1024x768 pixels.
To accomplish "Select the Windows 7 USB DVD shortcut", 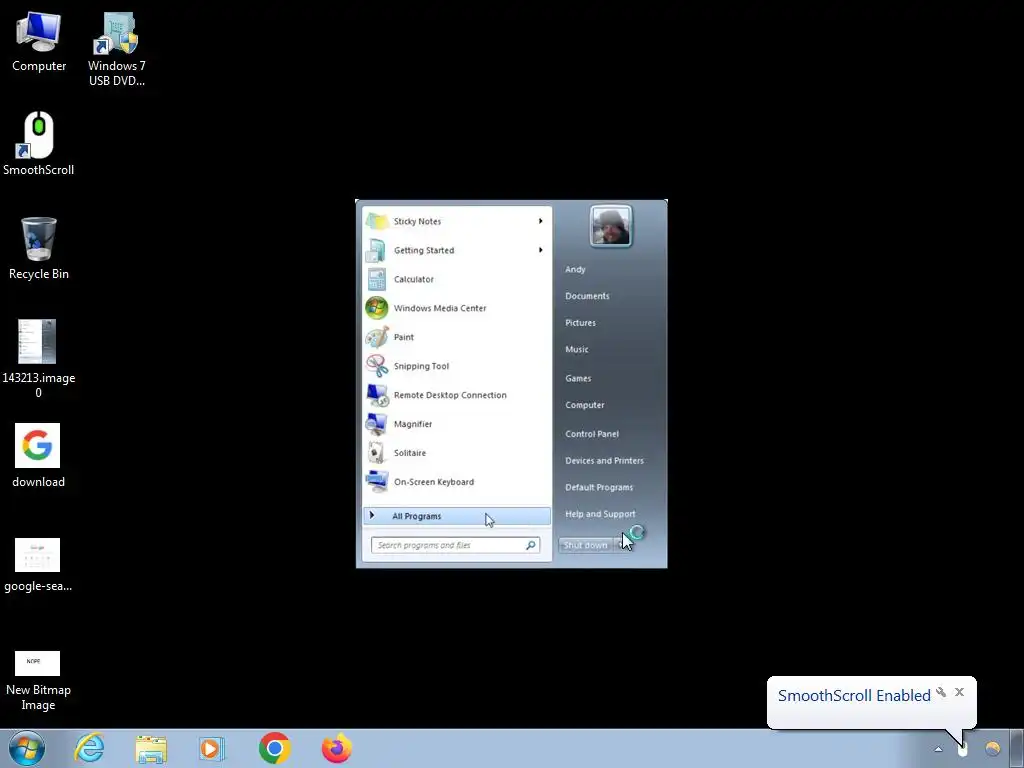I will (117, 49).
